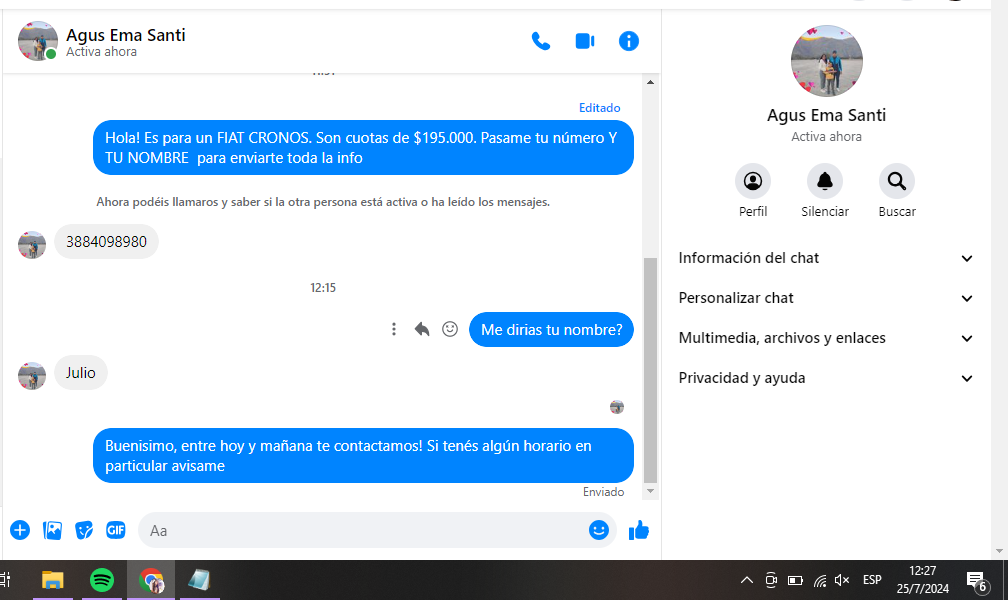
Task: Check battery status in system tray
Action: [x=795, y=581]
